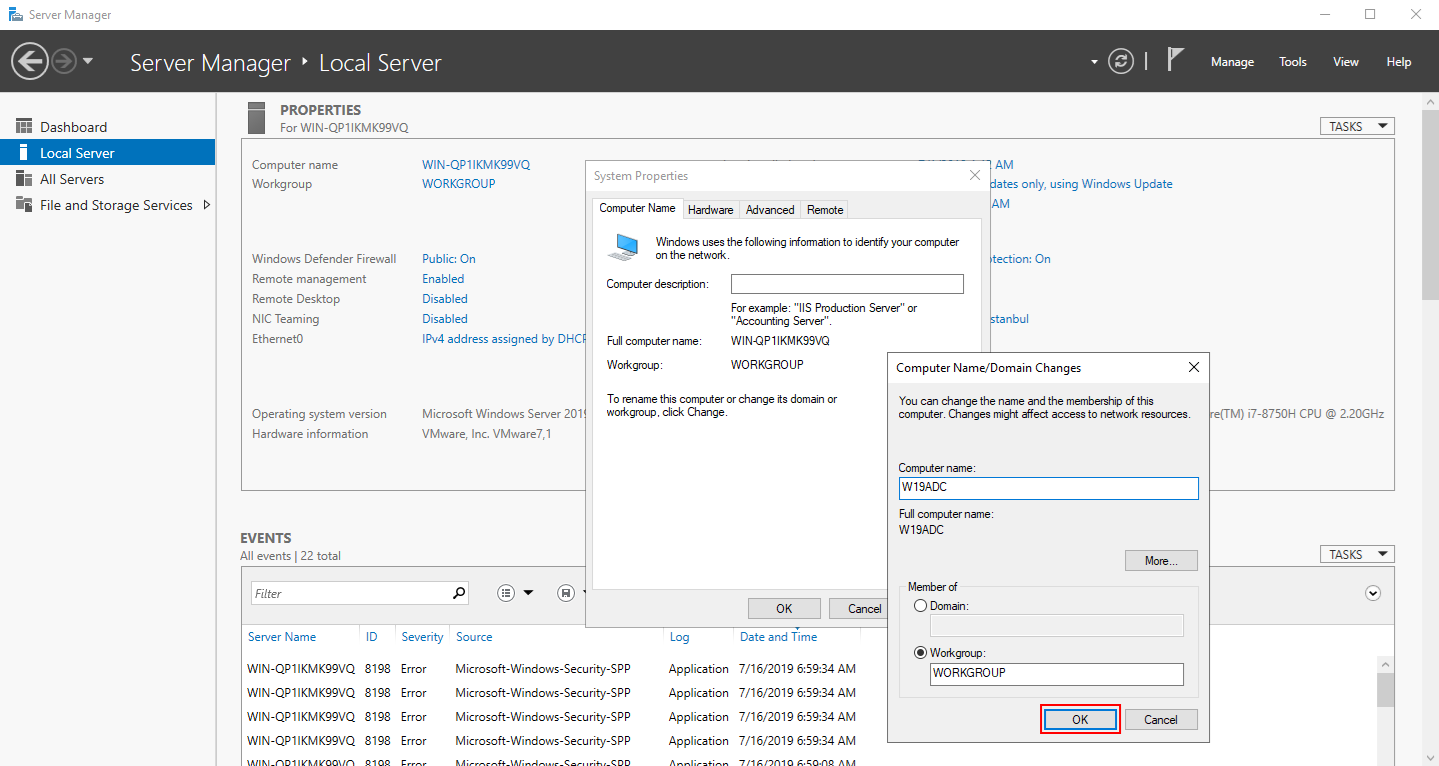
Task: Select the Workgroup radio button
Action: pos(920,653)
